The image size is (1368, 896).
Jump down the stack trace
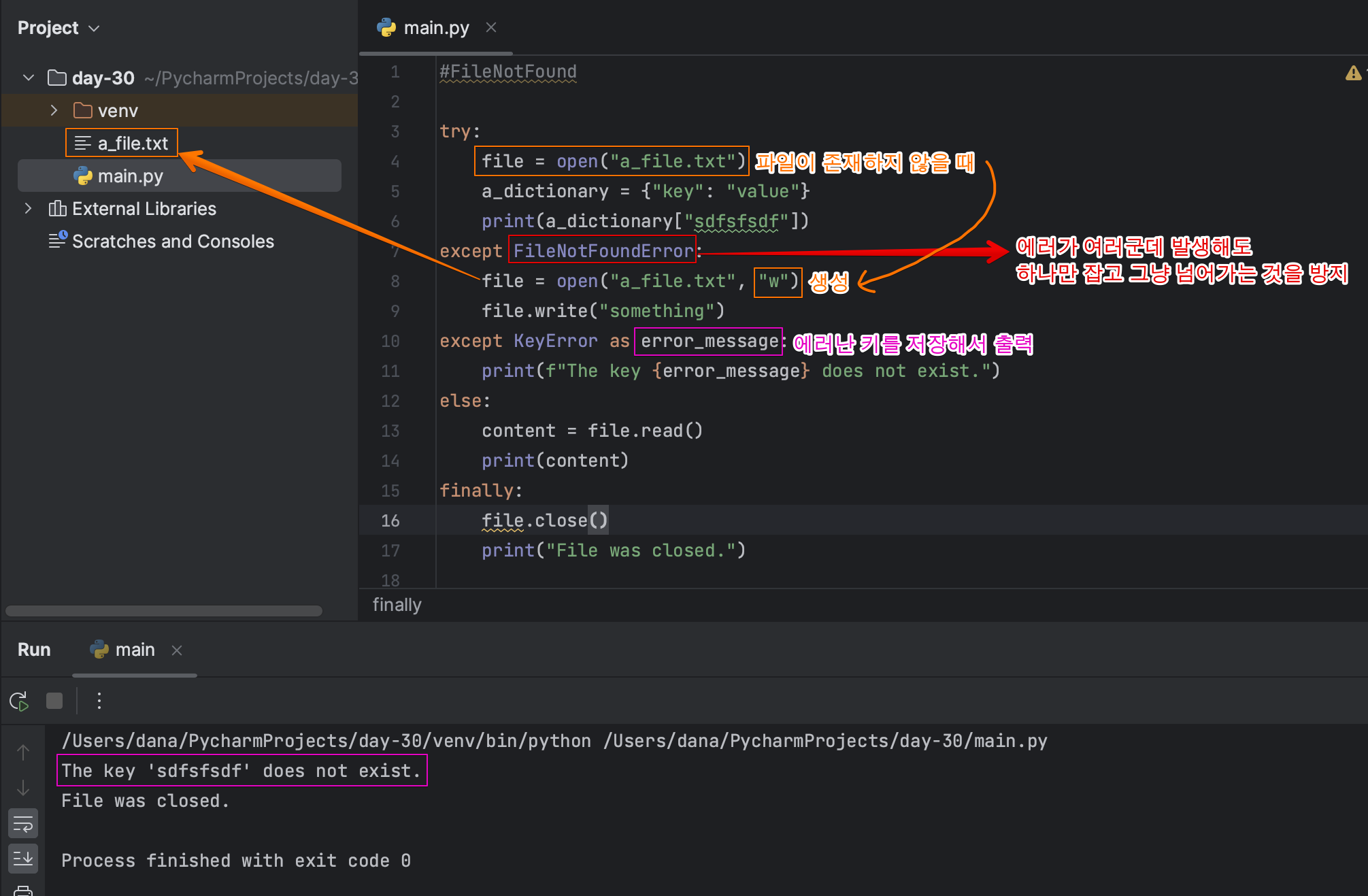[x=23, y=788]
